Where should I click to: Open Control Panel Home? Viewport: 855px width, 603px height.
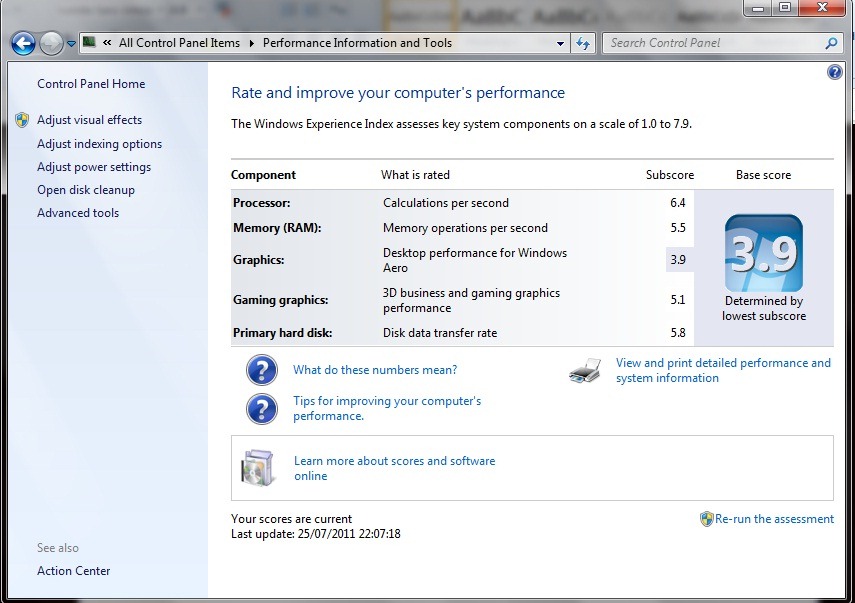91,84
